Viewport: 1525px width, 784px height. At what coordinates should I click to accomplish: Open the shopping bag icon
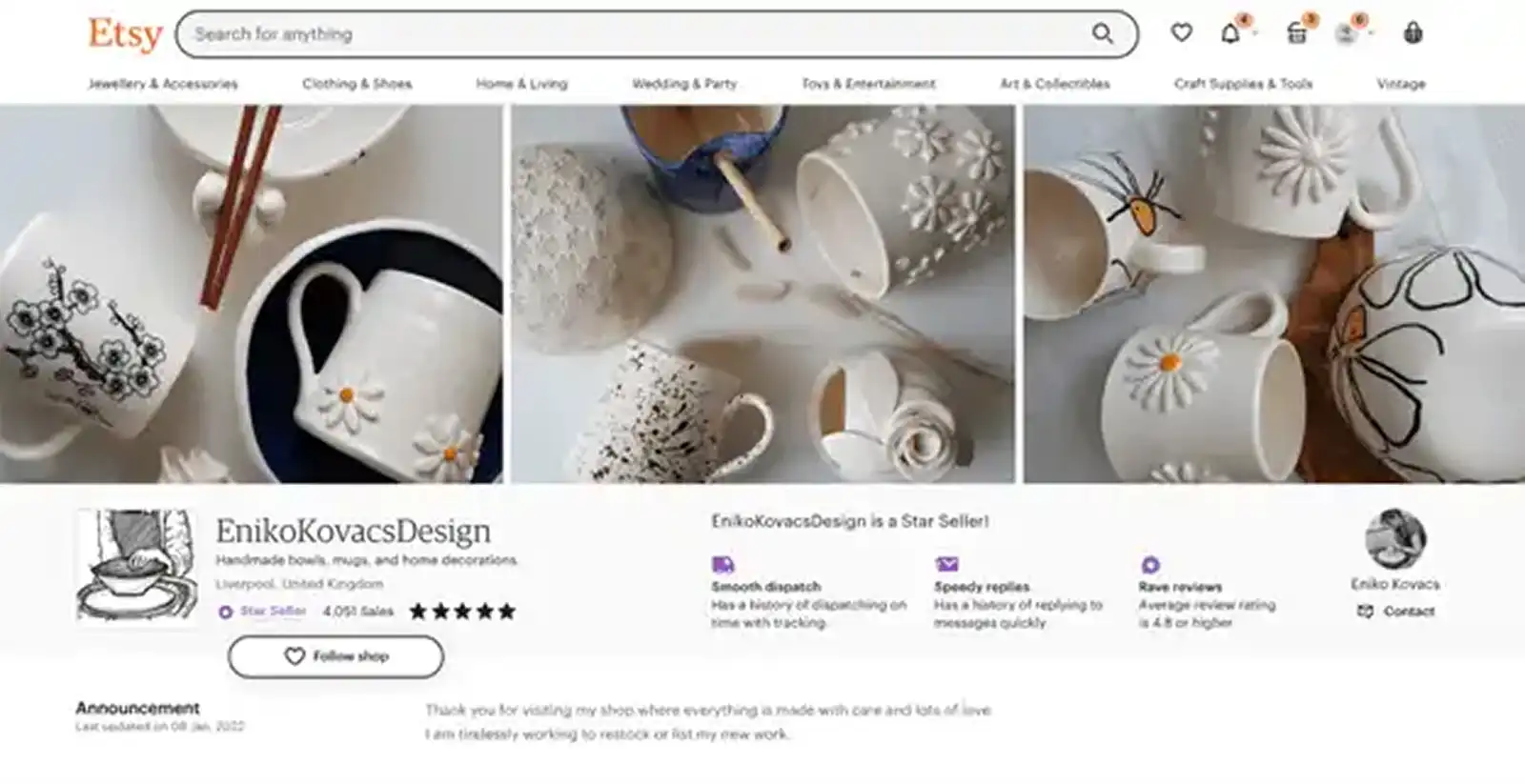1413,32
